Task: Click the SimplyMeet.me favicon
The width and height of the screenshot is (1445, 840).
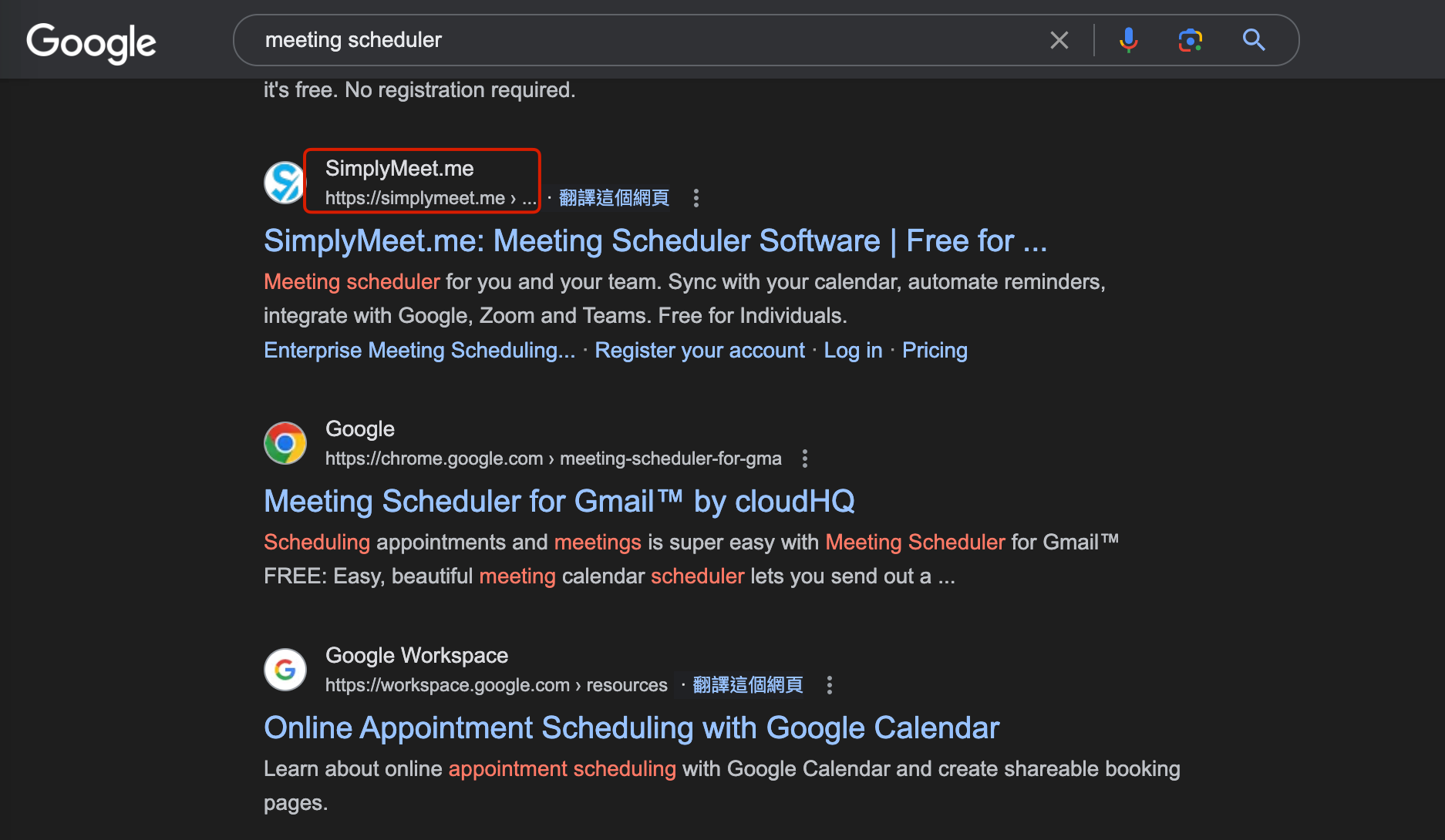Action: [x=285, y=183]
